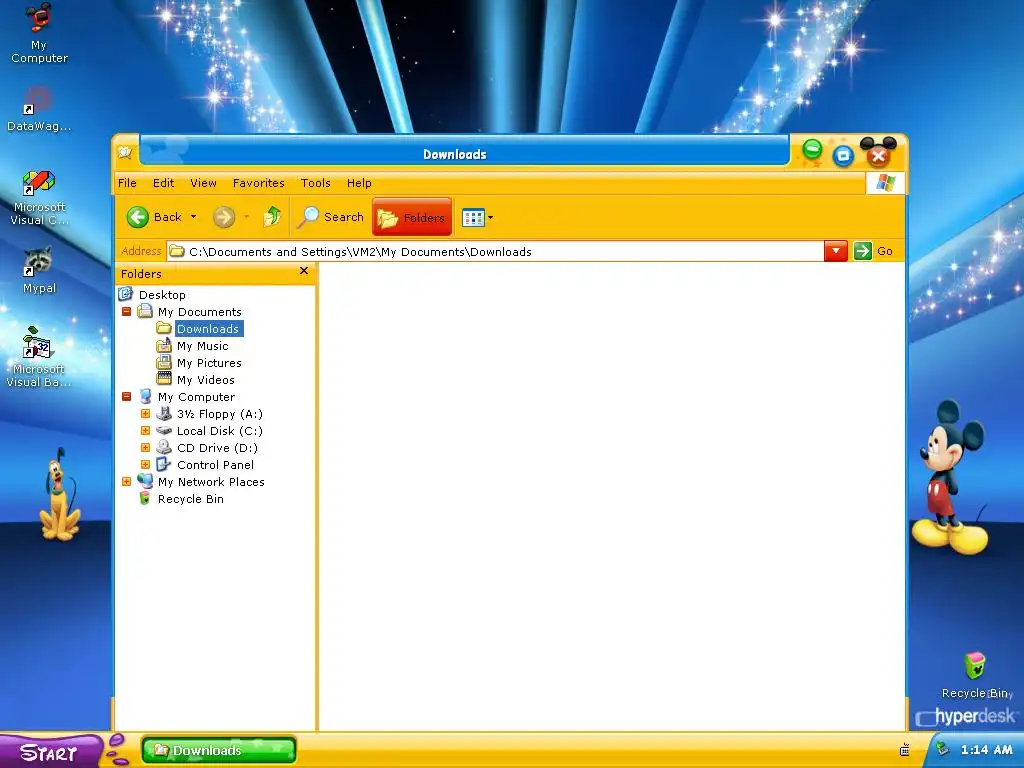Click the Start button
The width and height of the screenshot is (1024, 768).
point(51,751)
